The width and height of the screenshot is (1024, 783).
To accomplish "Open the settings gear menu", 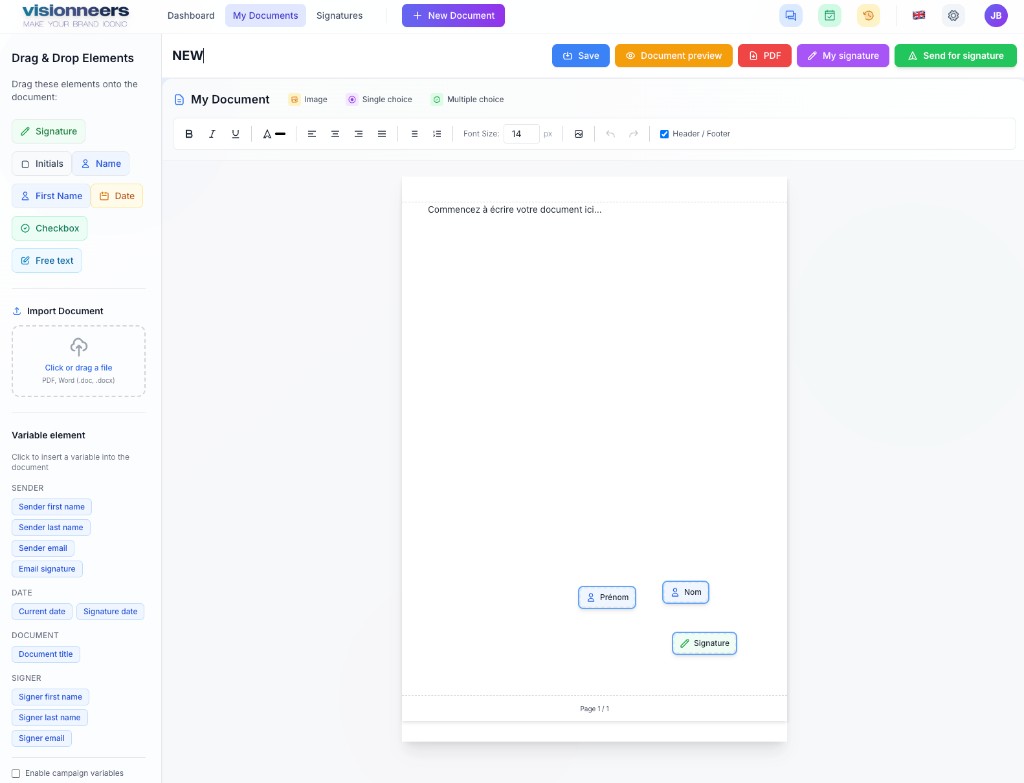I will coord(953,15).
